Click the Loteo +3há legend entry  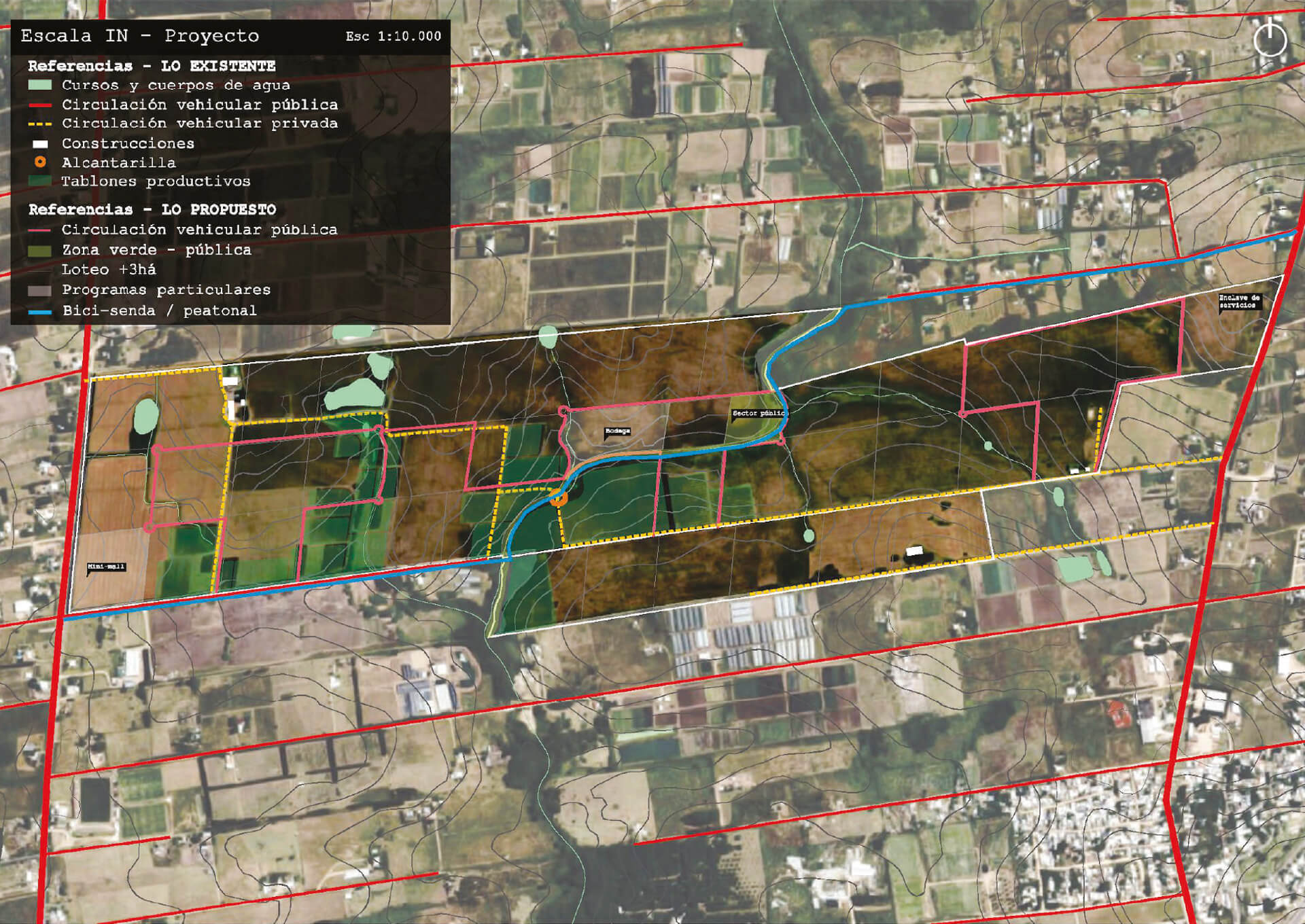point(109,270)
